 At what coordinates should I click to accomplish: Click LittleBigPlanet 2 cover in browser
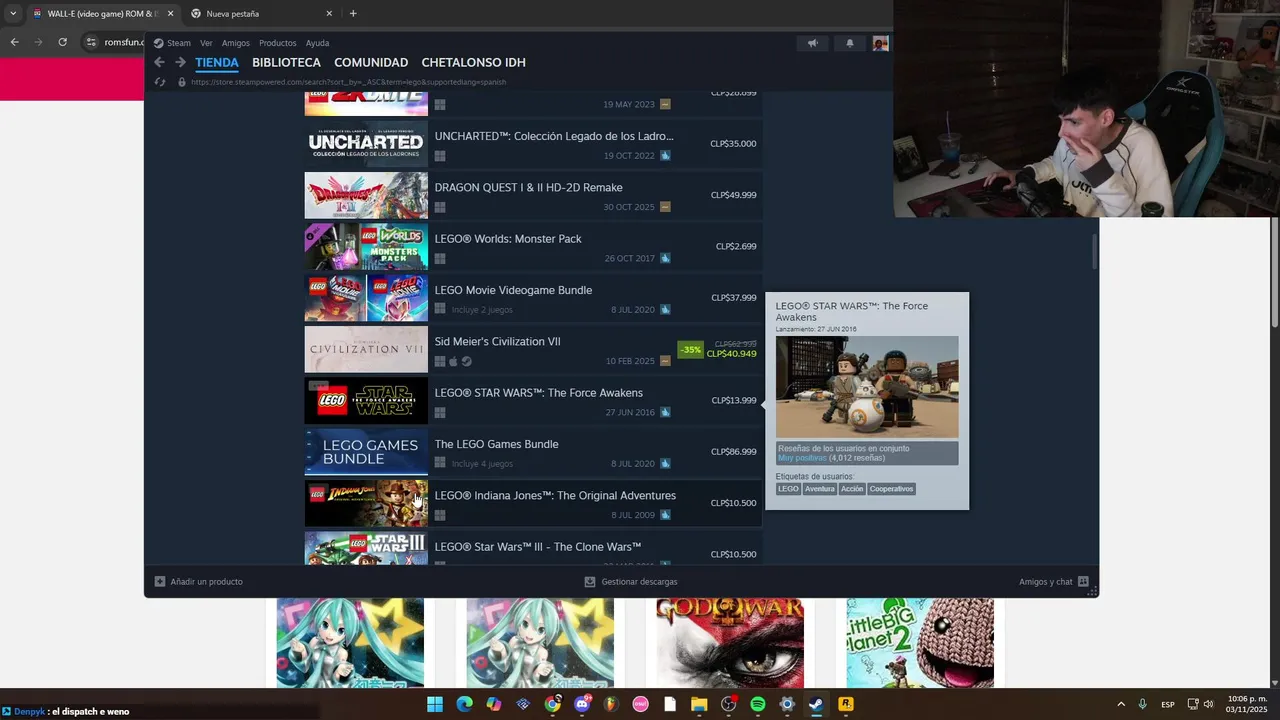pos(920,643)
